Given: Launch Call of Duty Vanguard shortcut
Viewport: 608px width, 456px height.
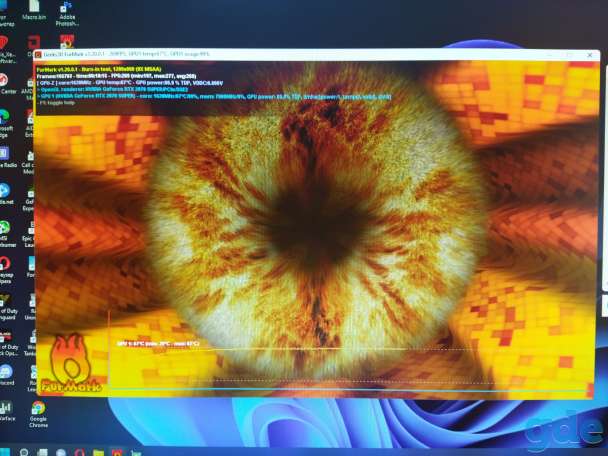Looking at the screenshot, I should coord(8,306).
